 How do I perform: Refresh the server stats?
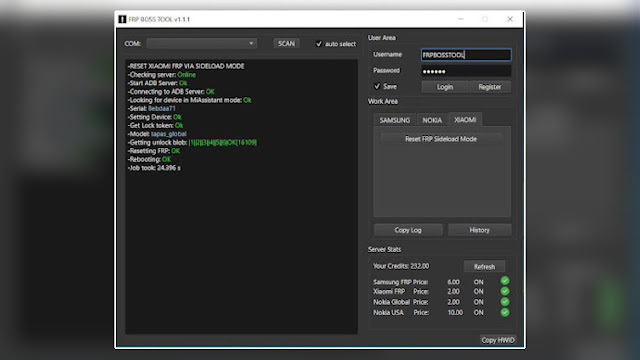click(484, 267)
